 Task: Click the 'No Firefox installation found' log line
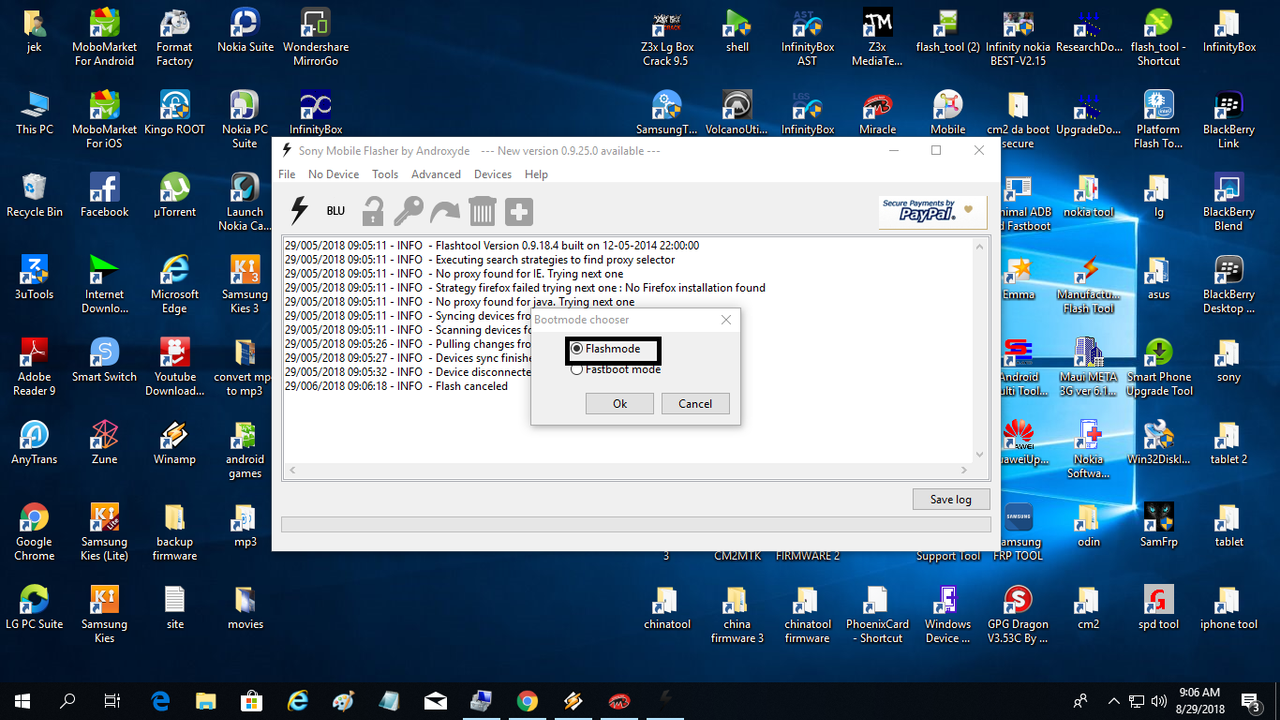coord(525,288)
